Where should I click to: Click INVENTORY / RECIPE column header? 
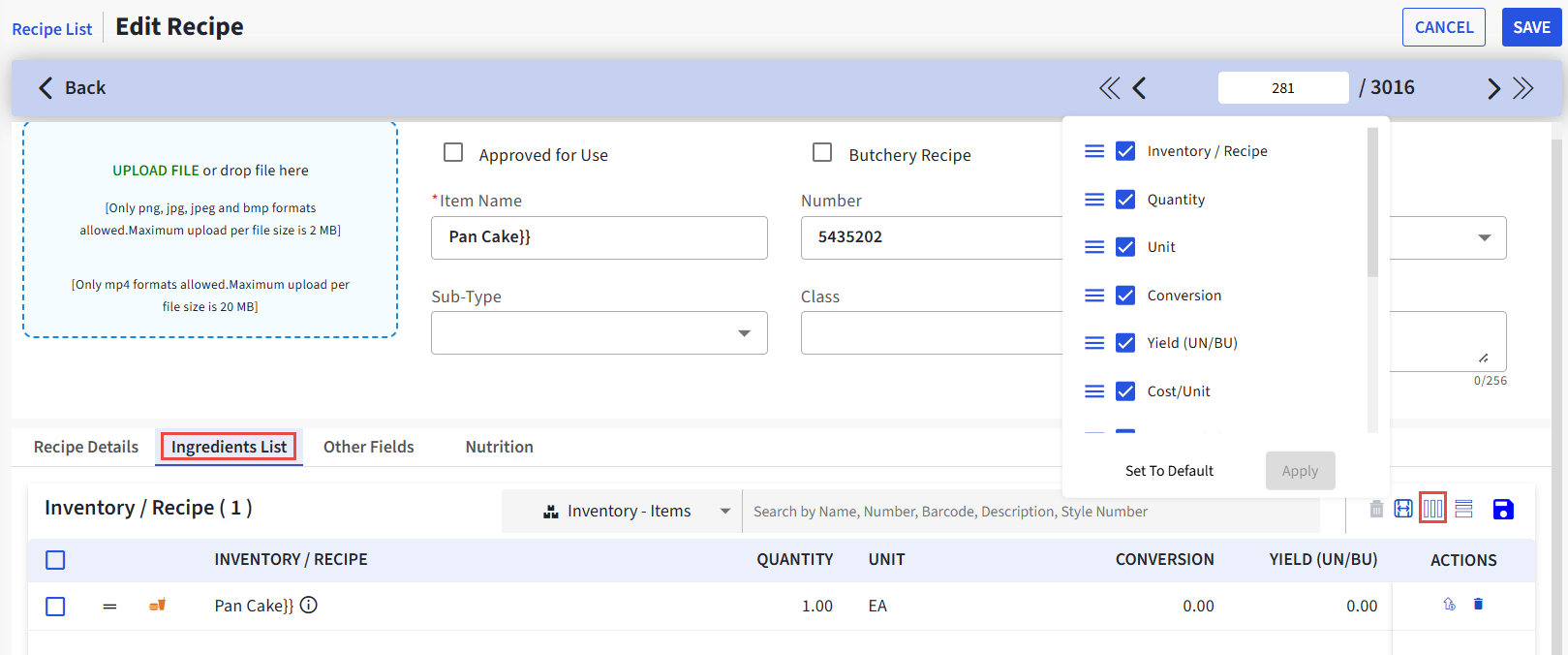click(x=291, y=560)
